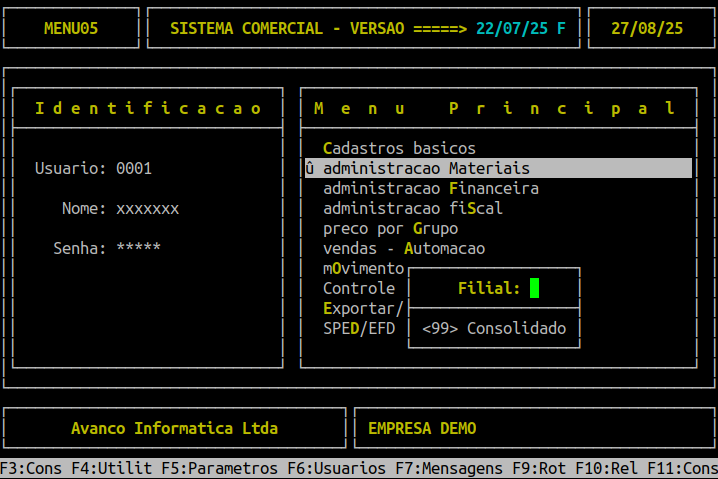Viewport: 718px width, 479px height.
Task: Select the <99> Consolidado option
Action: coord(494,328)
